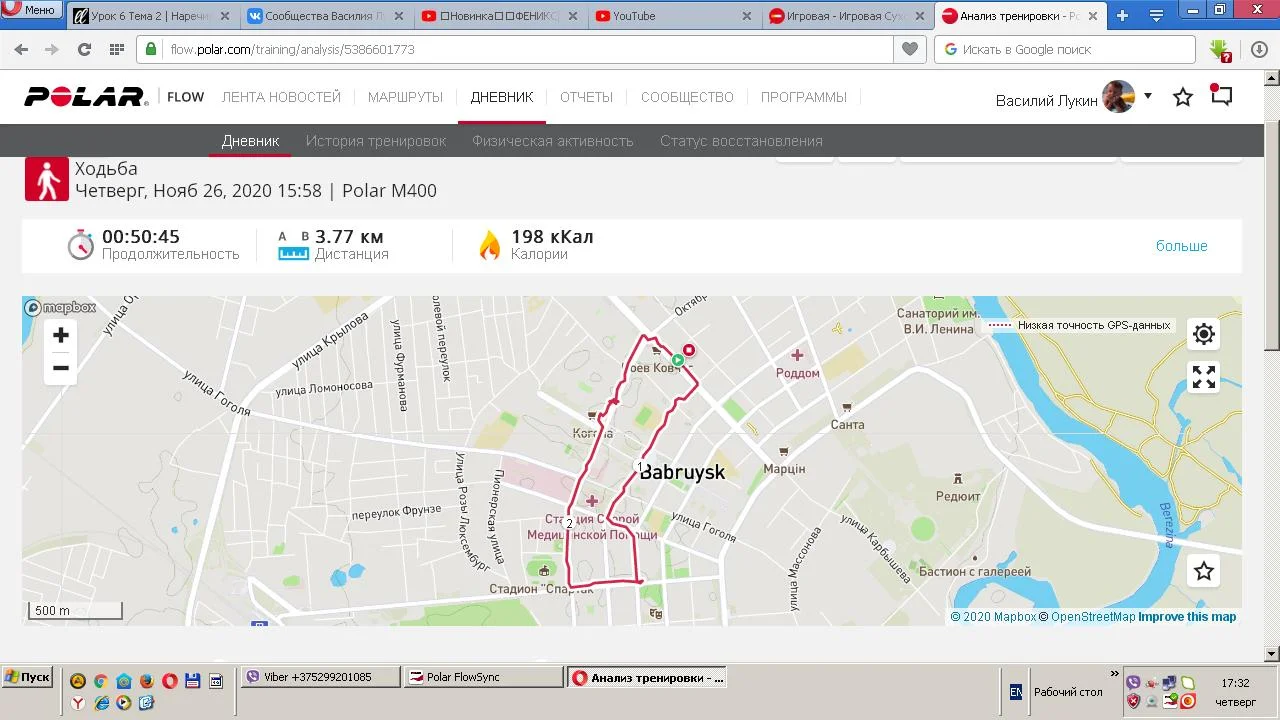Click the Improve this map link
Image resolution: width=1280 pixels, height=720 pixels.
coord(1187,617)
